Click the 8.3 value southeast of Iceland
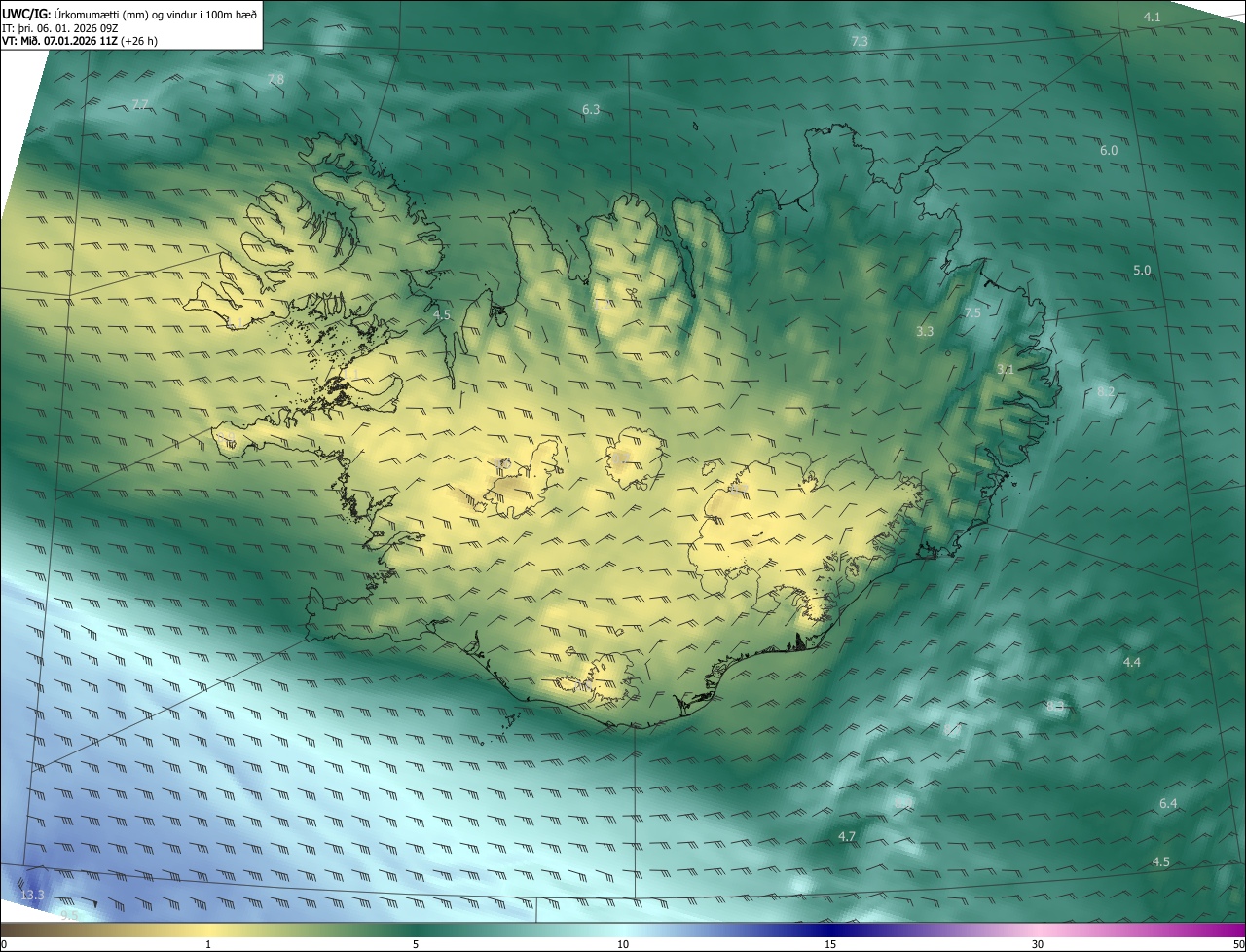 click(x=1055, y=705)
